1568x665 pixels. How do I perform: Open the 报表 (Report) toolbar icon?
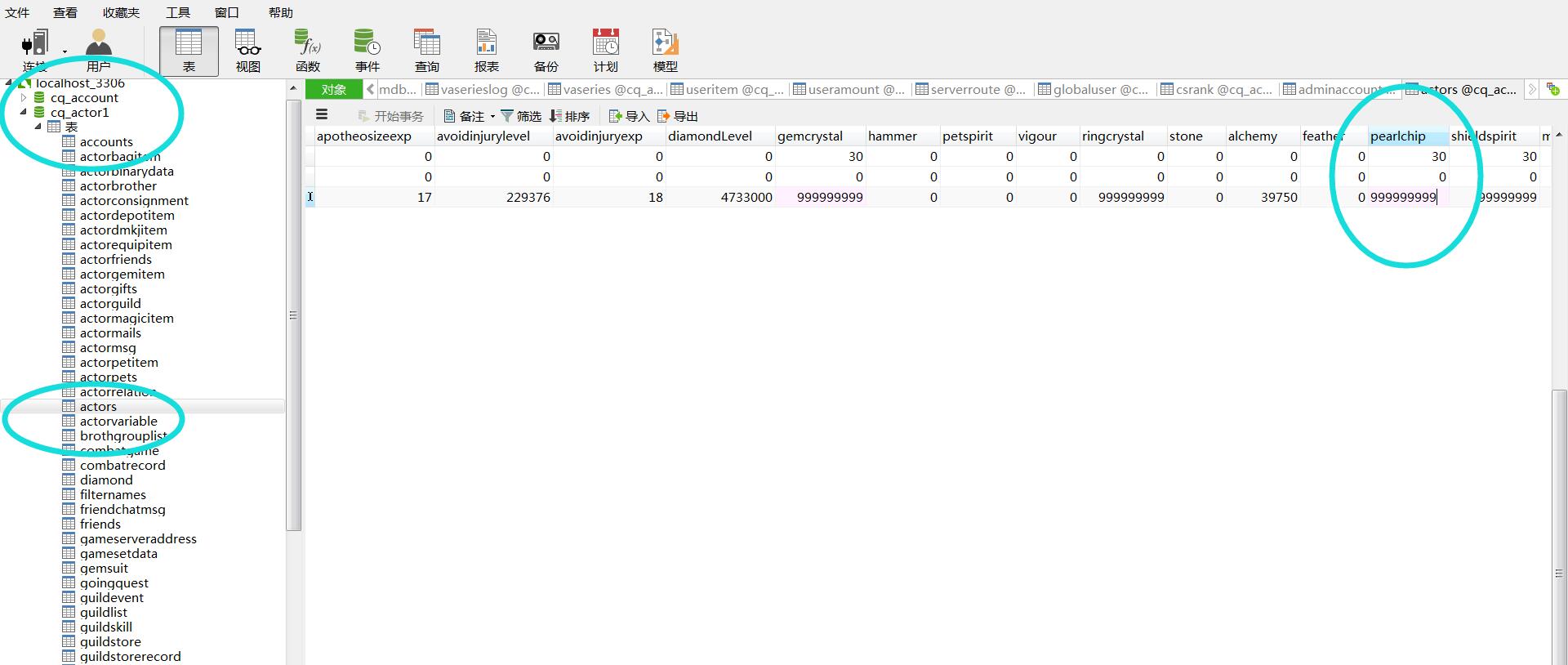point(486,50)
